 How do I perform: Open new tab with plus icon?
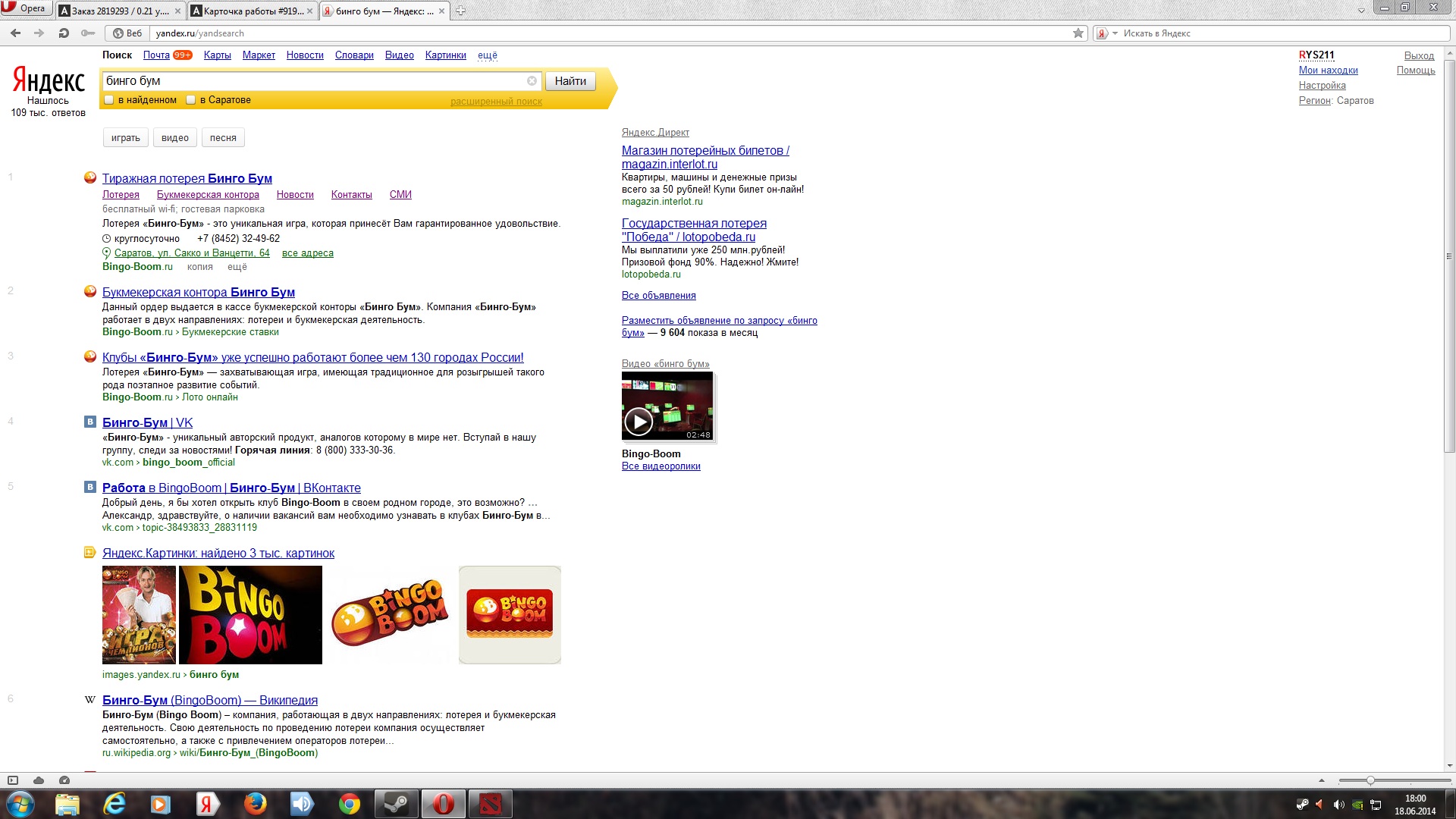click(x=460, y=11)
